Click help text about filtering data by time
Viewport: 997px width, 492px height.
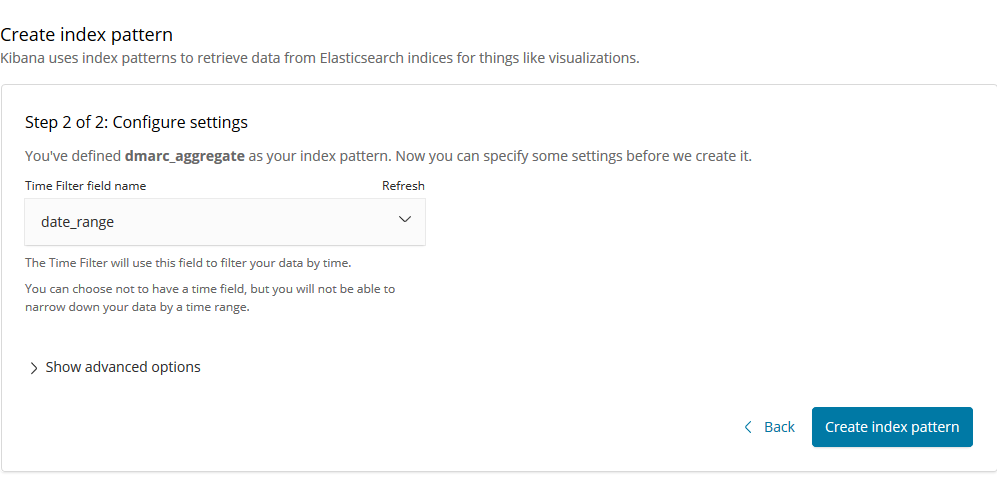188,263
